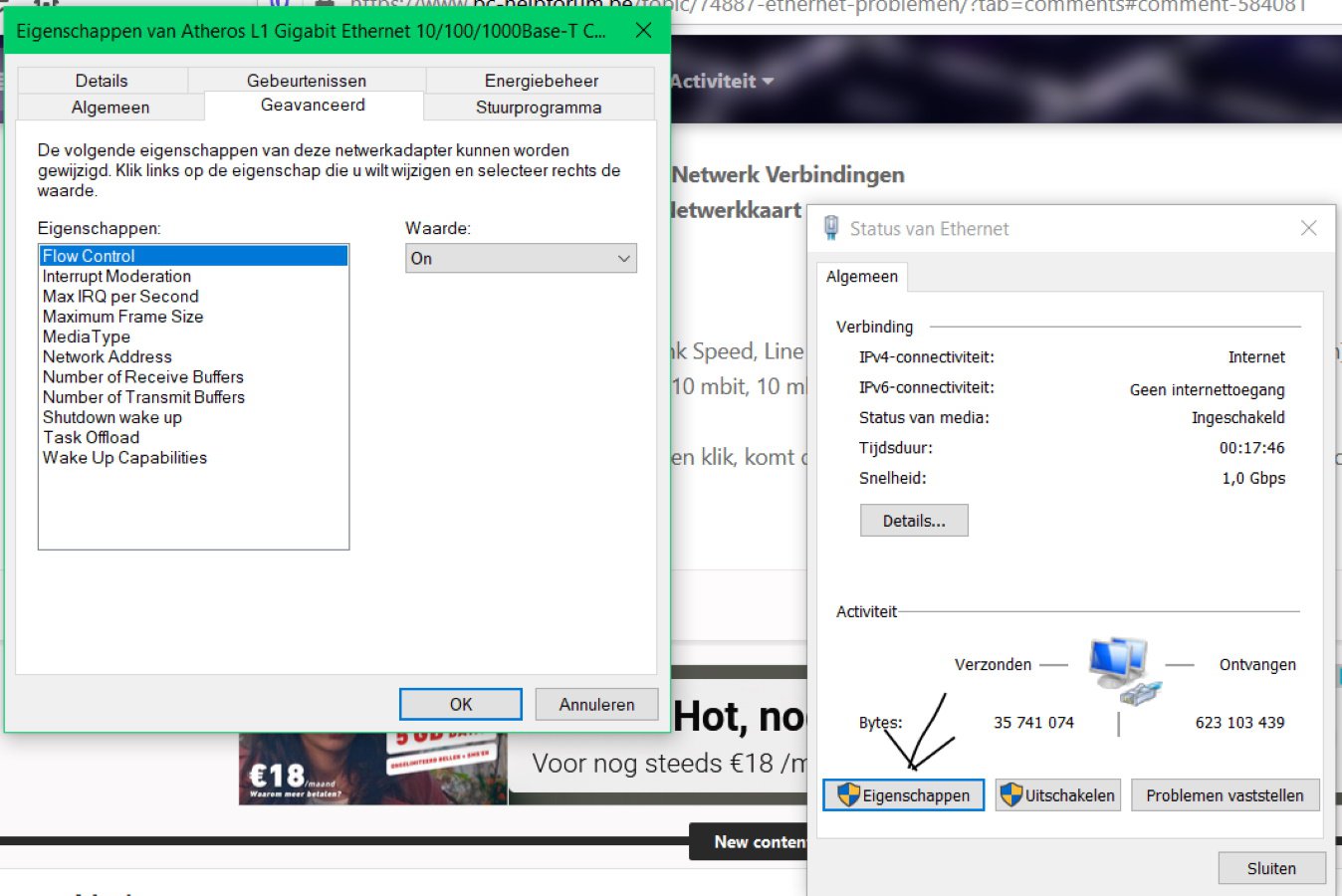The image size is (1342, 896).
Task: Switch to the Stuurprogramma tab
Action: click(x=539, y=108)
